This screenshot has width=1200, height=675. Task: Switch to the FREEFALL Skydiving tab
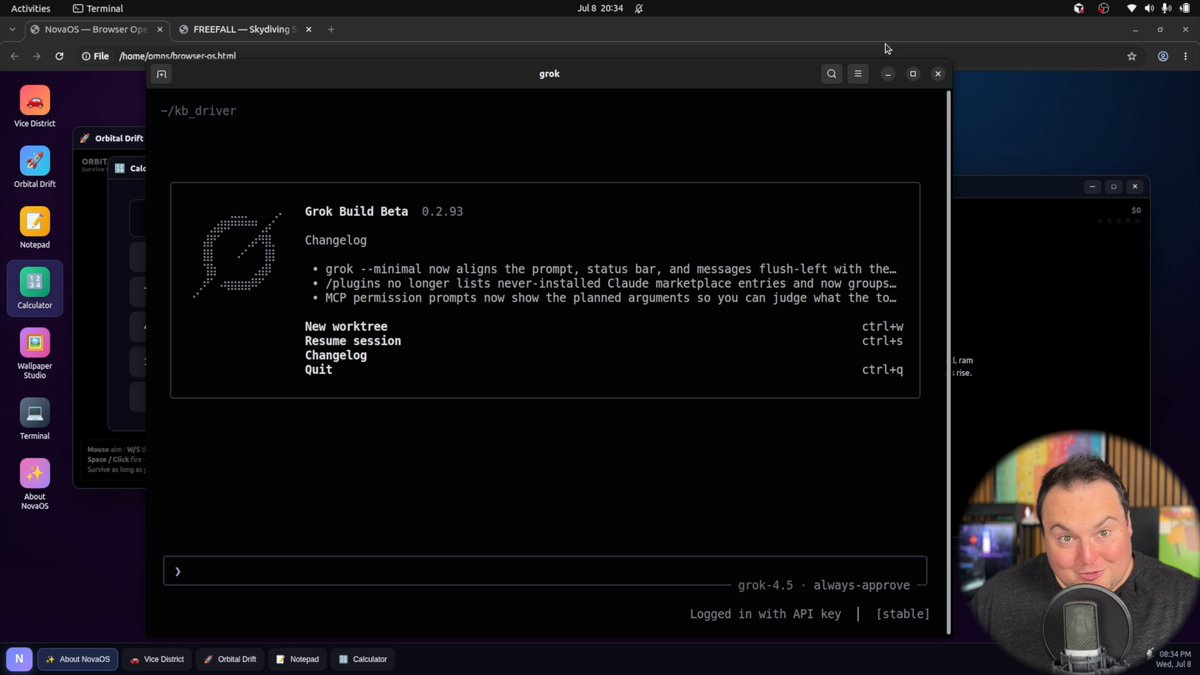tap(245, 29)
